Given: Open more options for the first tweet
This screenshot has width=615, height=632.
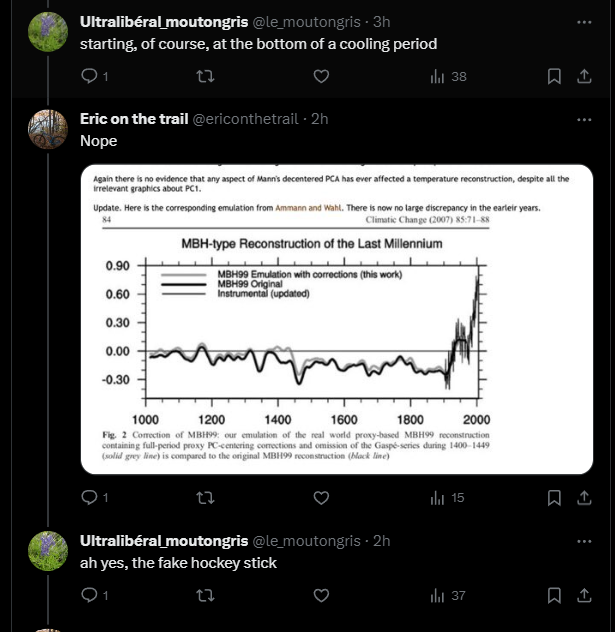Looking at the screenshot, I should 584,22.
